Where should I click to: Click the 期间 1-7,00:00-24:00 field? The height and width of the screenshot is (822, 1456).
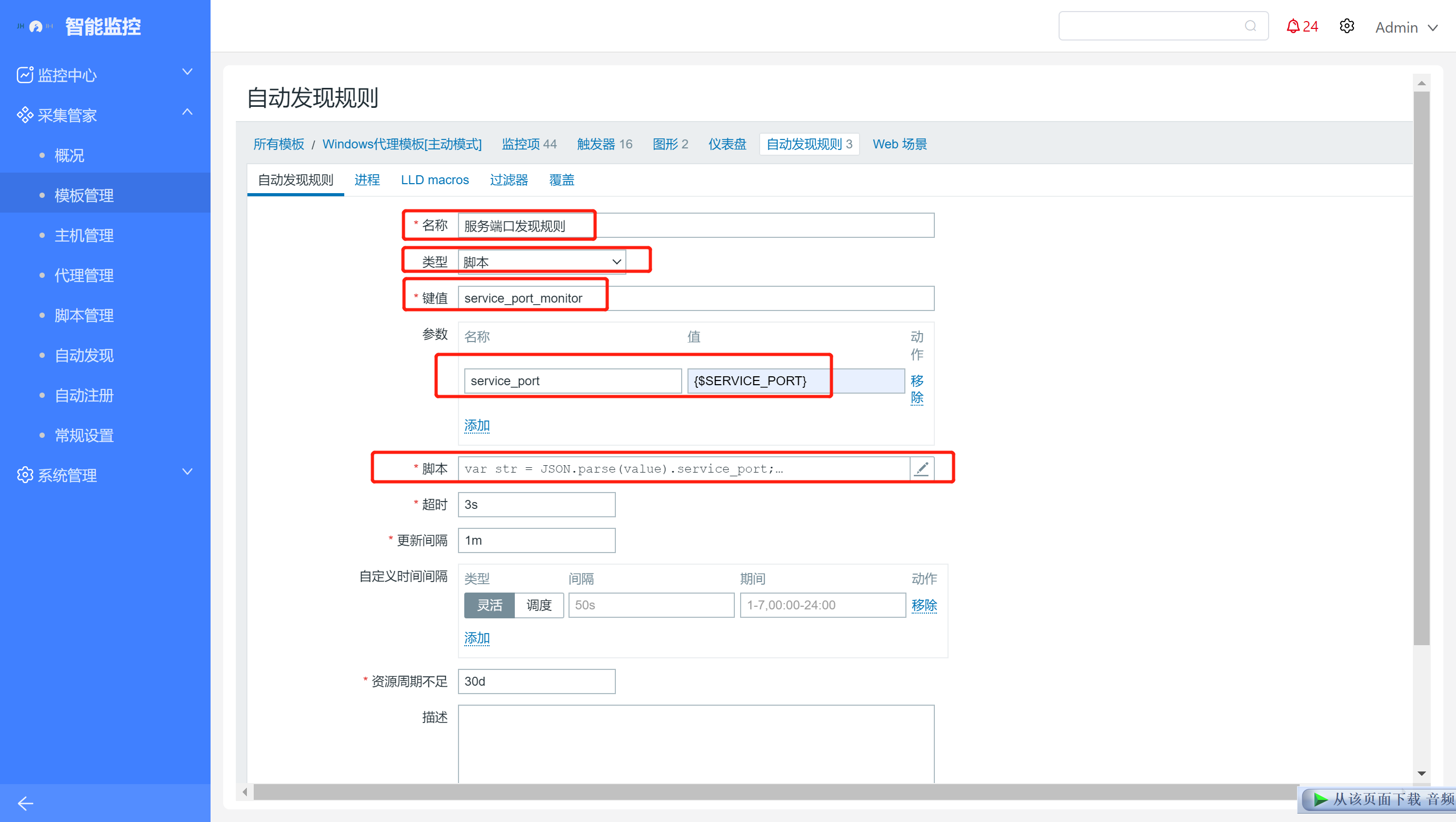pyautogui.click(x=823, y=605)
